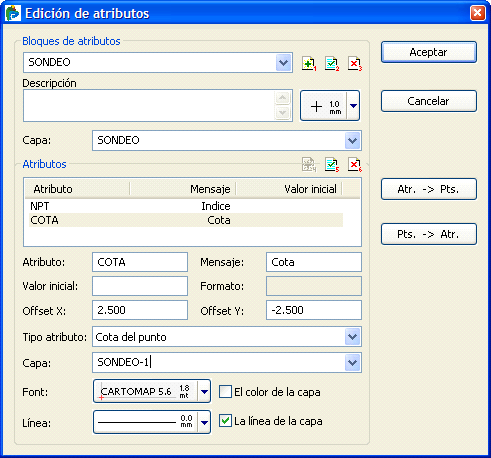Viewport: 491px width, 458px height.
Task: Uncheck La línea de la capa checkbox
Action: pyautogui.click(x=225, y=421)
